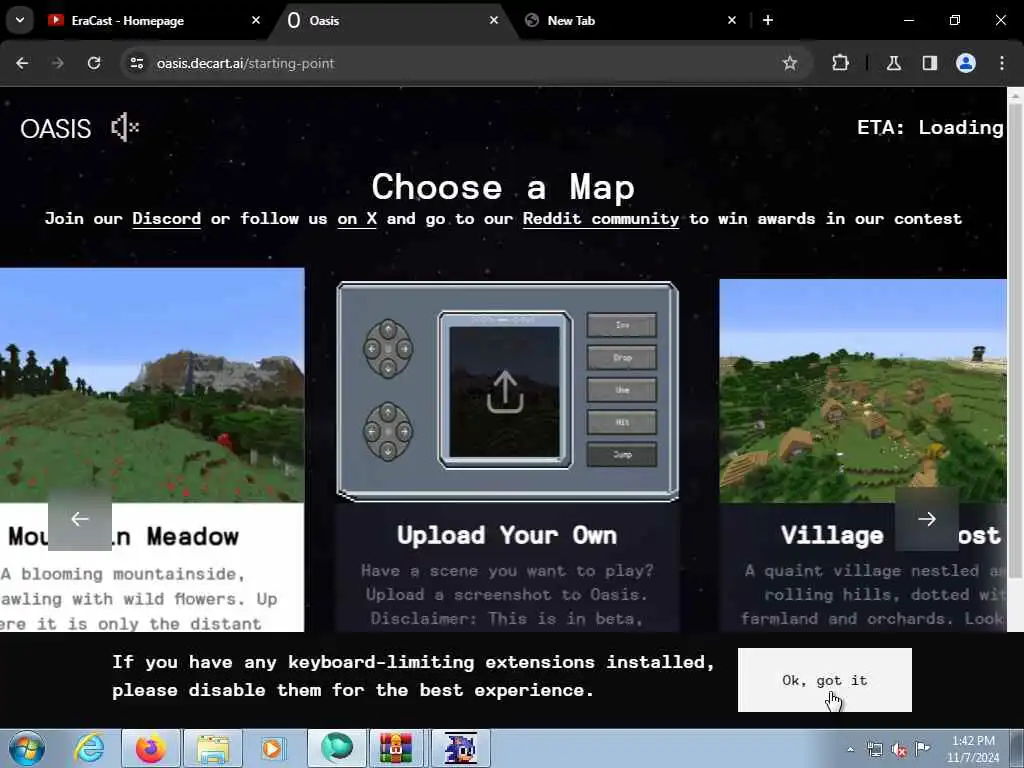Open Chrome Labs flask icon
This screenshot has width=1024, height=768.
point(894,63)
